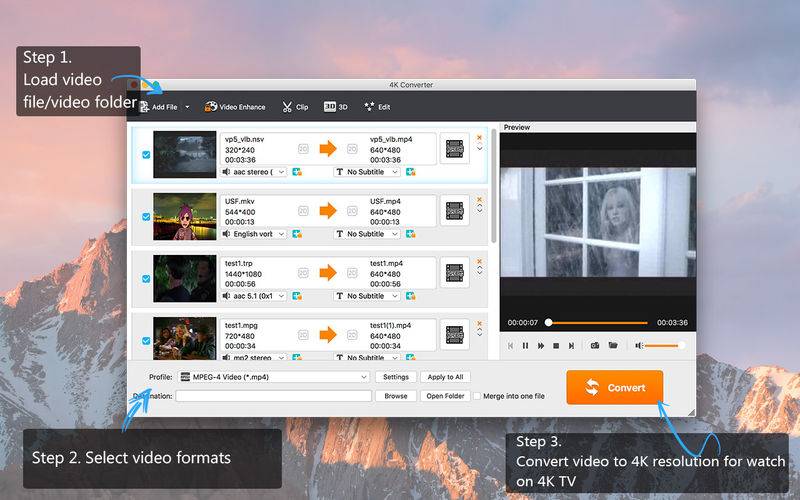This screenshot has height=500, width=800.
Task: Click the Browse destination button
Action: [396, 396]
